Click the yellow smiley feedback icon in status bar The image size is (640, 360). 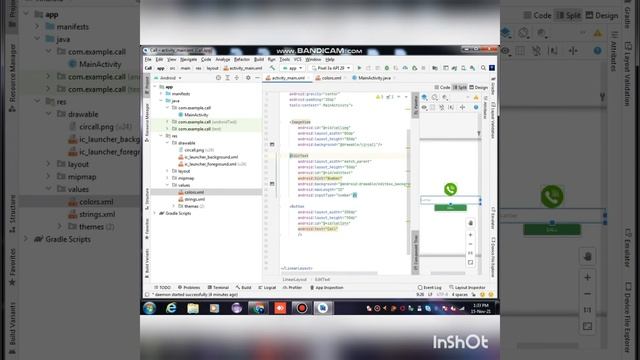483,294
